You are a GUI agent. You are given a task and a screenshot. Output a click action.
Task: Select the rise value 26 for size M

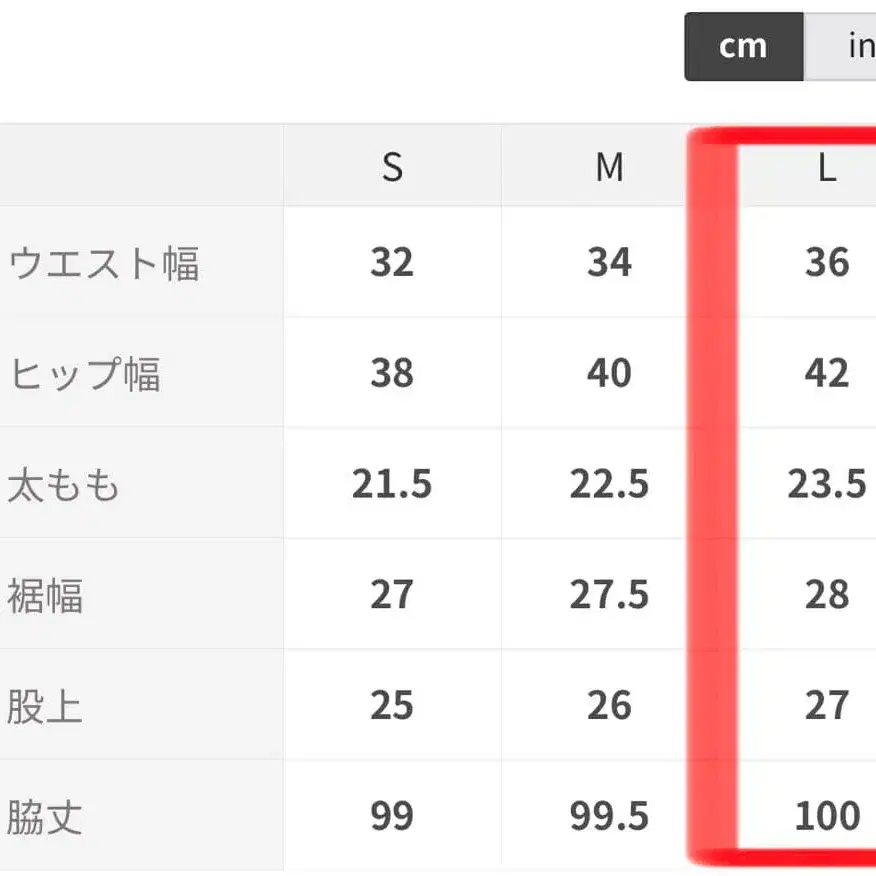tap(608, 706)
